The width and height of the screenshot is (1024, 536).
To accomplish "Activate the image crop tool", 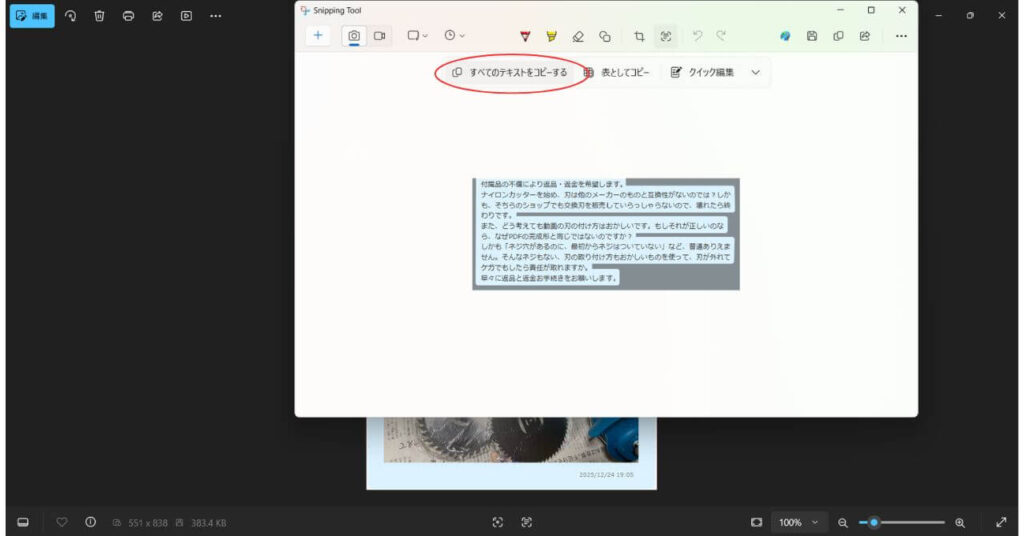I will [639, 37].
